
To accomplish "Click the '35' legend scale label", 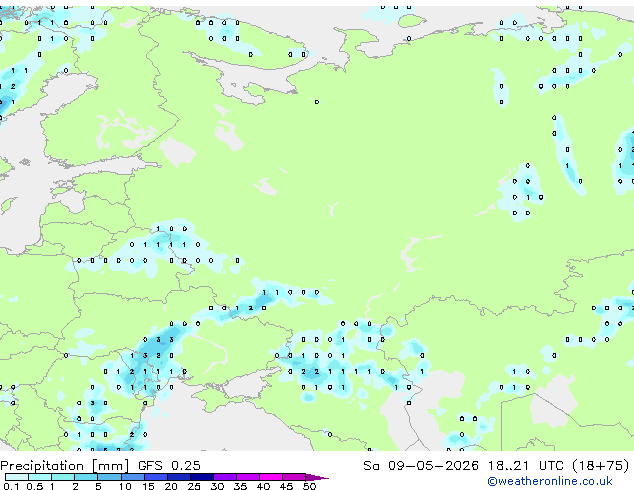I will pos(240,486).
